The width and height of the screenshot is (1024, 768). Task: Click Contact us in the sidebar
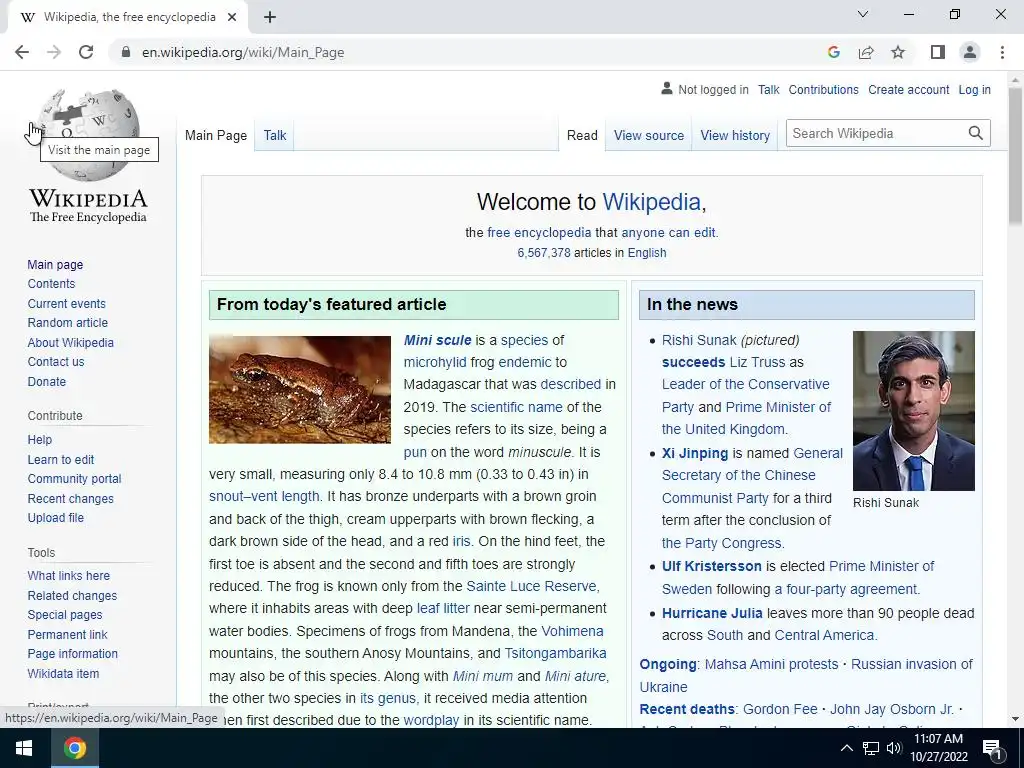click(56, 361)
